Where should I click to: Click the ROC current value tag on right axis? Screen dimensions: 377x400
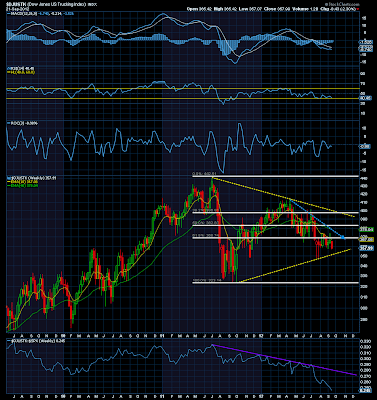pyautogui.click(x=366, y=146)
